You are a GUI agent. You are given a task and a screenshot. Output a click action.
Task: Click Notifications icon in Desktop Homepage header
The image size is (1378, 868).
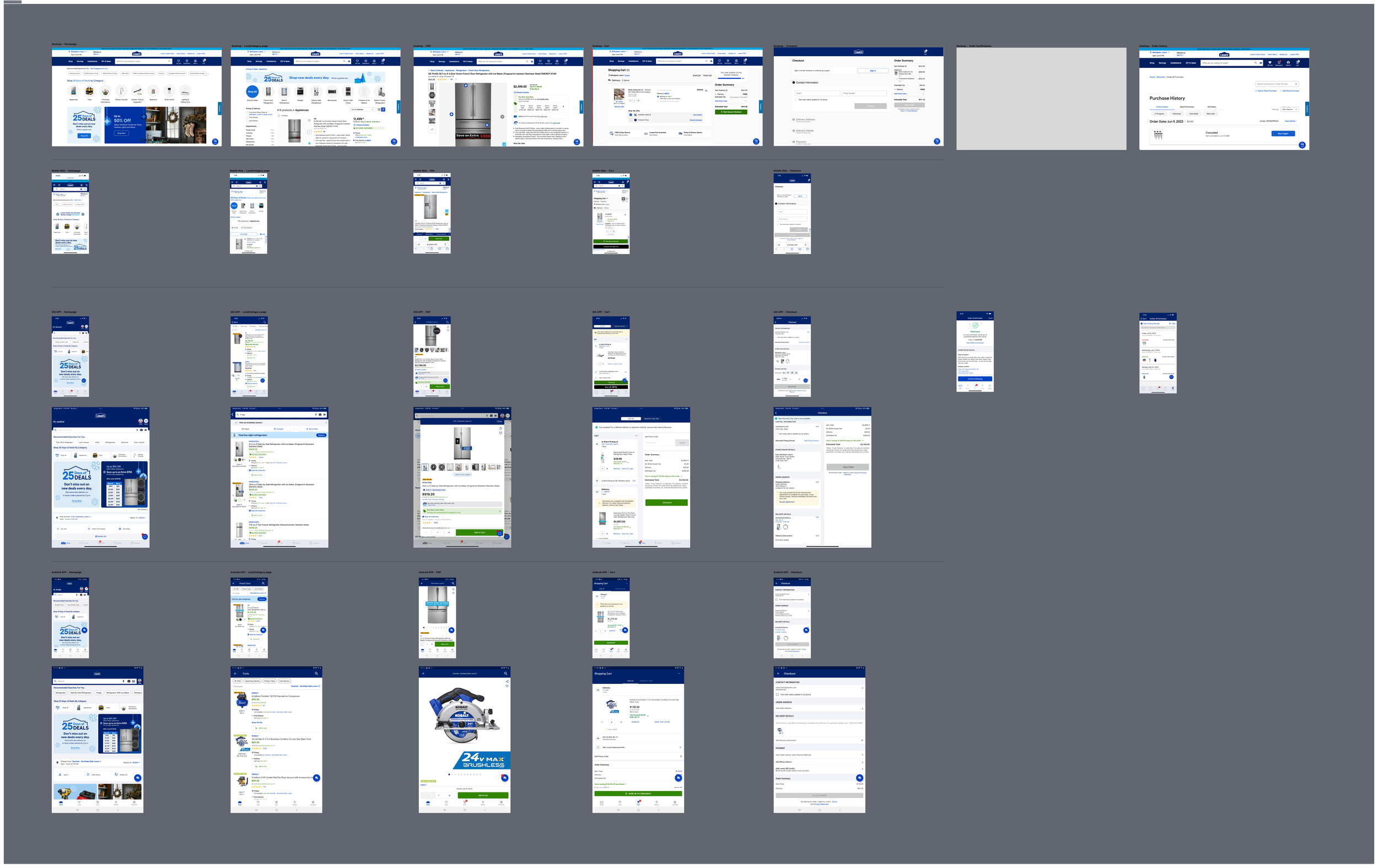tap(187, 61)
